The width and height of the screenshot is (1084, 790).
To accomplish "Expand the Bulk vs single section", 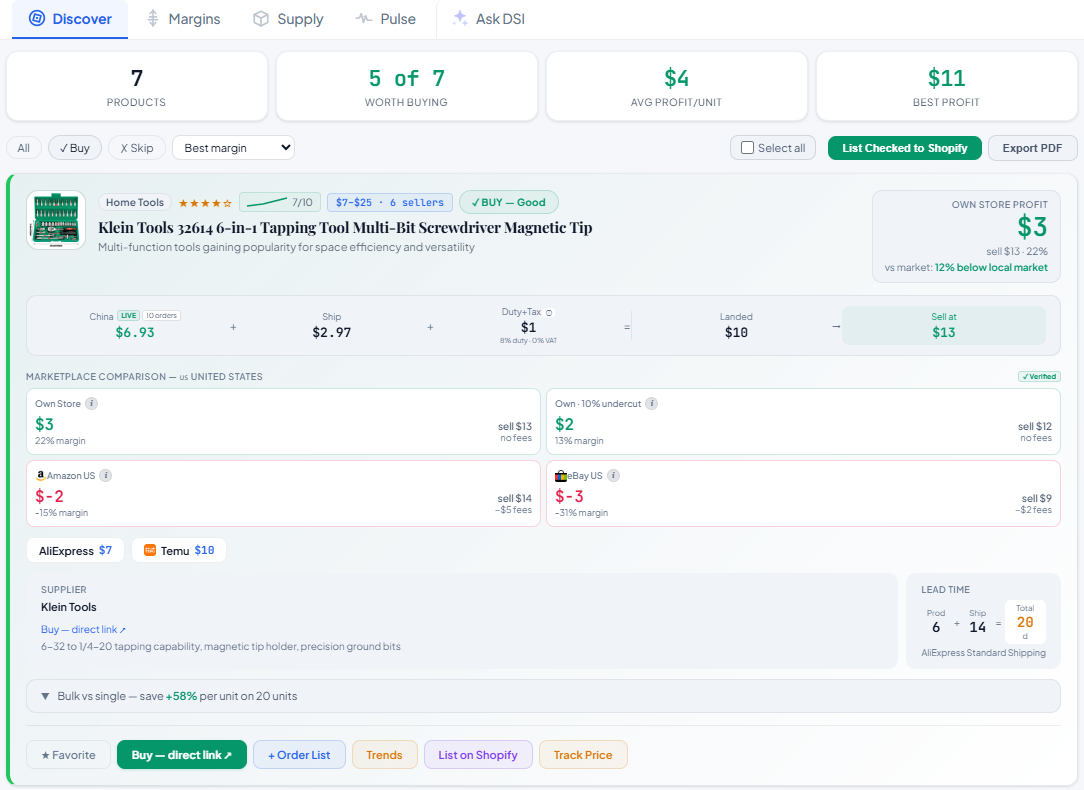I will (x=543, y=696).
